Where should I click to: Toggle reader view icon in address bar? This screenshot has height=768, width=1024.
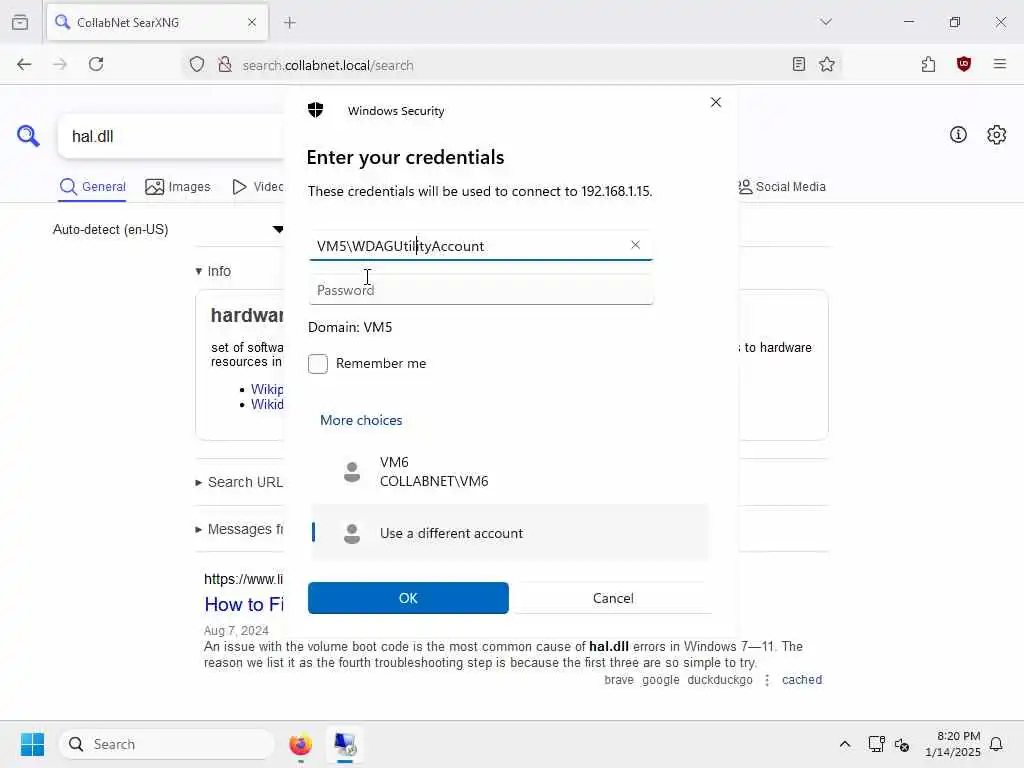click(799, 64)
